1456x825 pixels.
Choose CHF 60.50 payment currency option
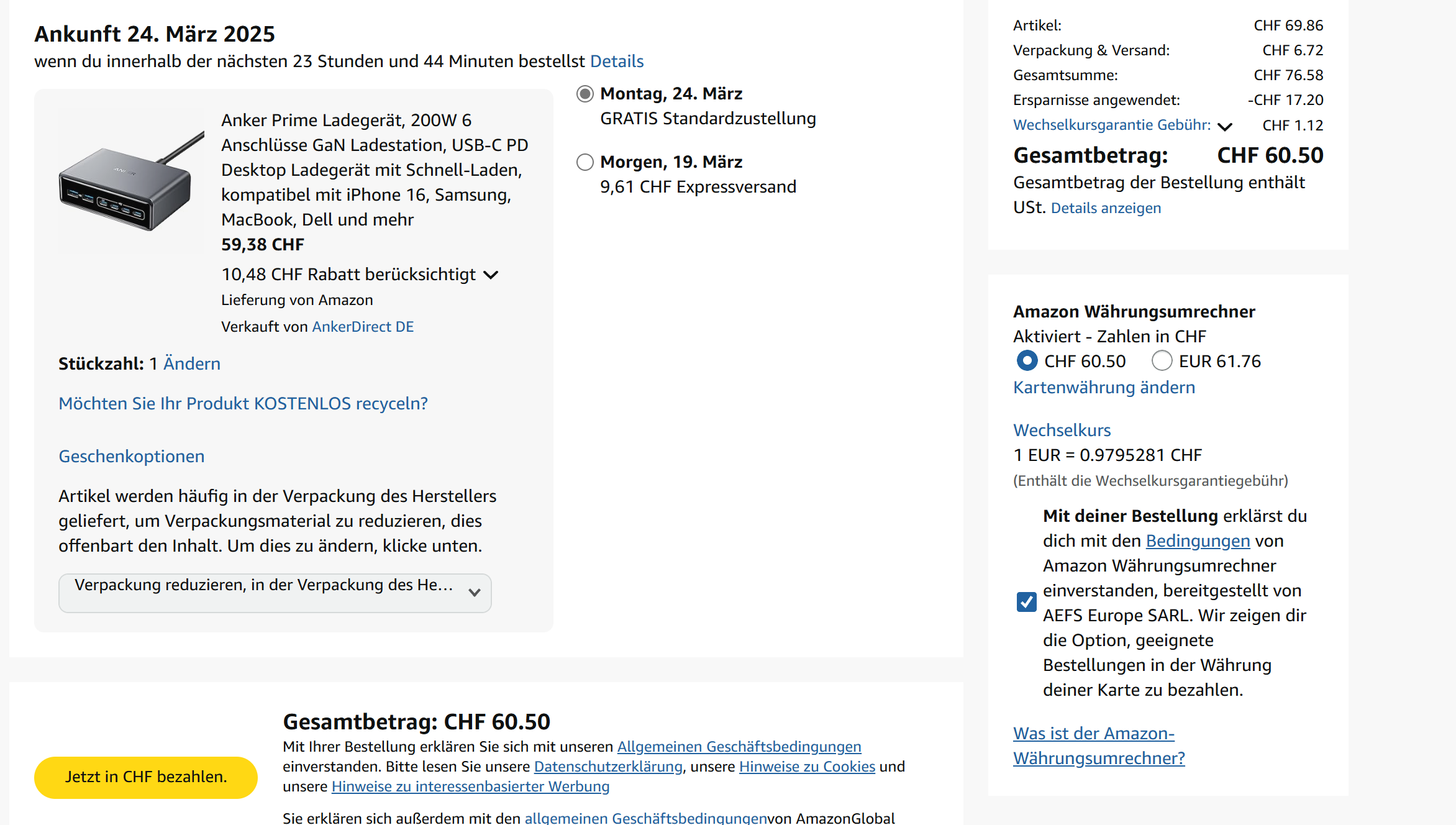click(1027, 361)
